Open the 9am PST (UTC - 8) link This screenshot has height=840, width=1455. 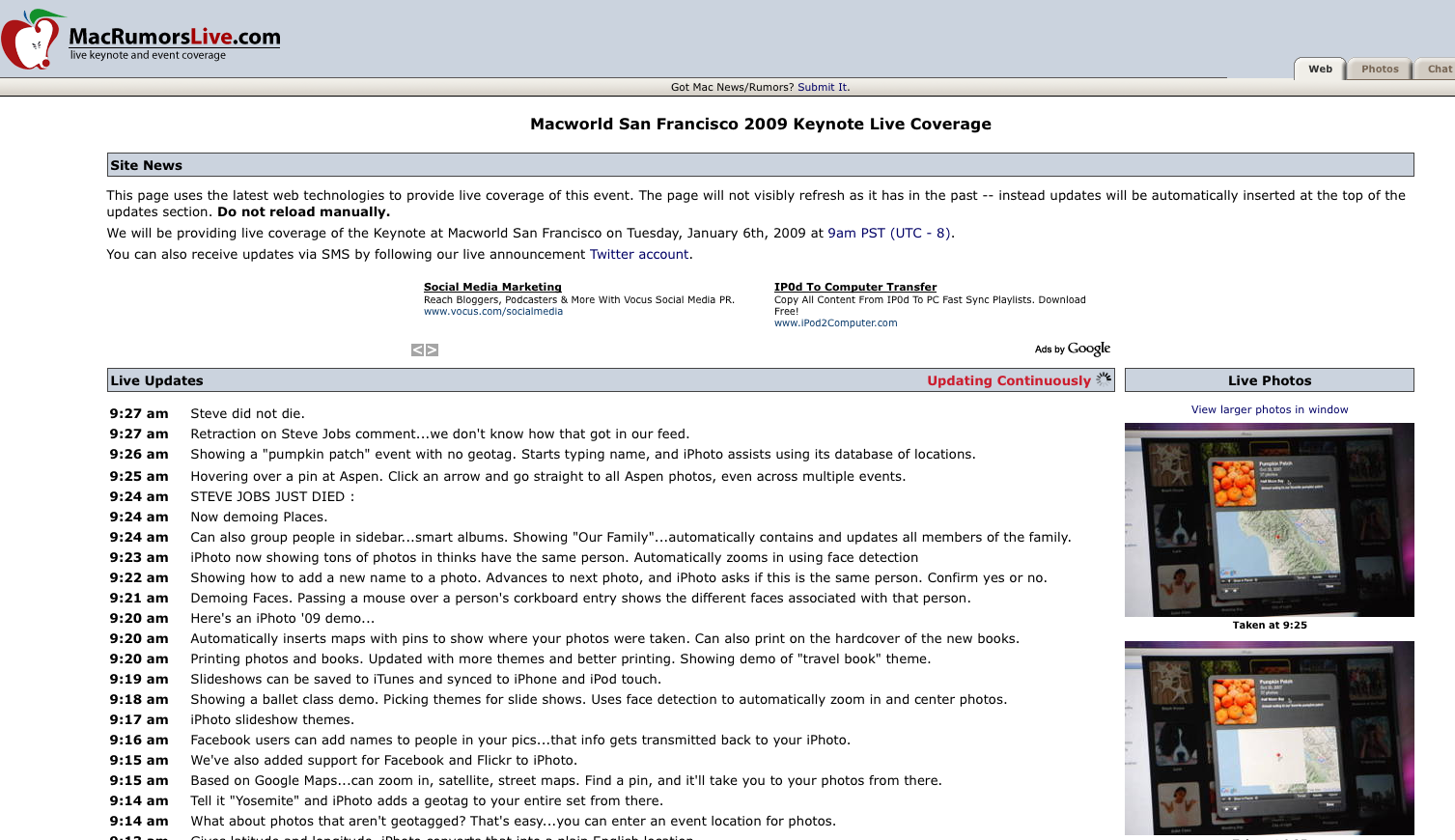pos(888,233)
